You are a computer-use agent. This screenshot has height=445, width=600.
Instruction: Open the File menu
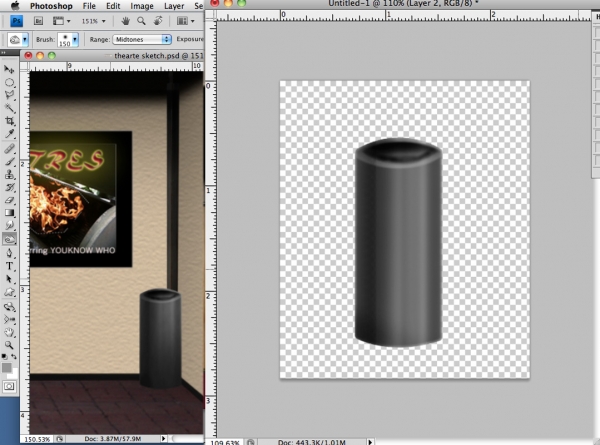(89, 6)
